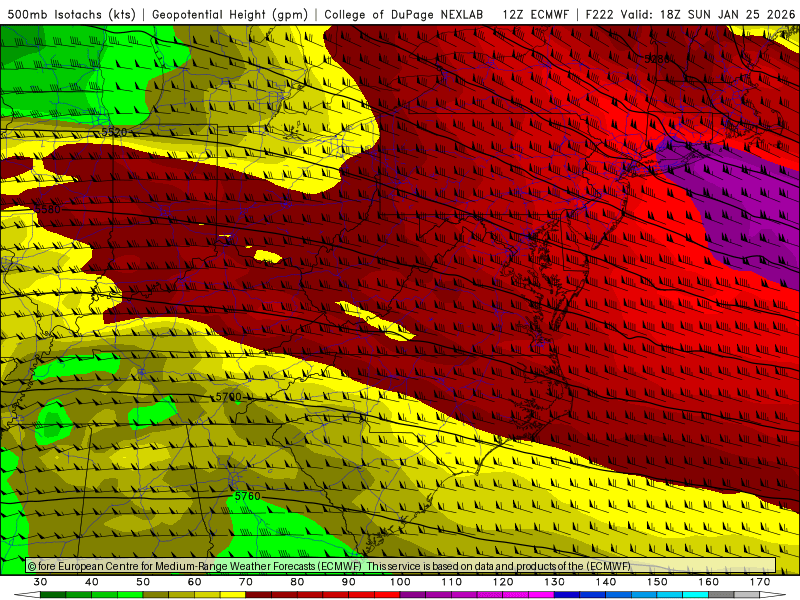Image resolution: width=800 pixels, height=600 pixels.
Task: Click the bright red swatch left of 100
Action: 387,595
